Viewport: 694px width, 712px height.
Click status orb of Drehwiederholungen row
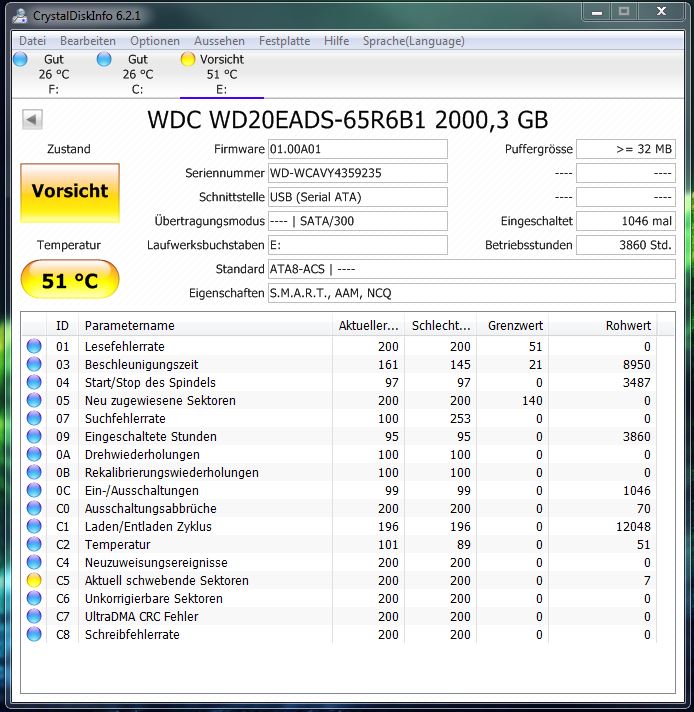(x=34, y=454)
